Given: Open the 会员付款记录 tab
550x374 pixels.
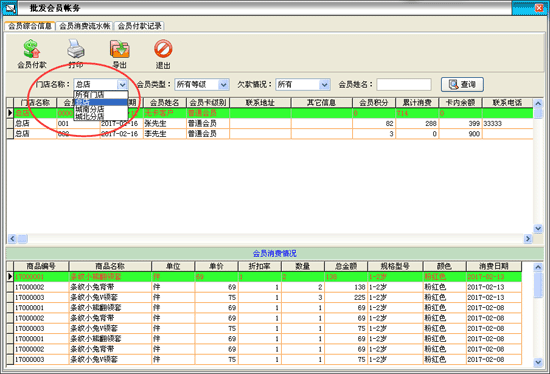Looking at the screenshot, I should [x=139, y=26].
